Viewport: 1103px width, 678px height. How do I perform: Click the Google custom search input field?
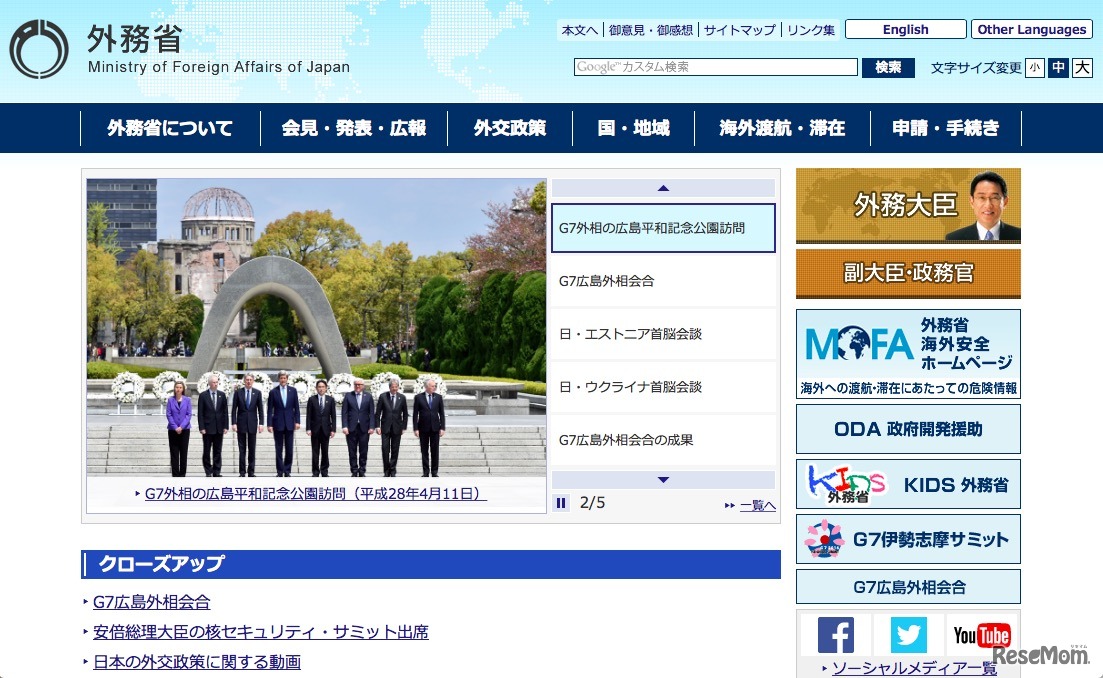click(x=715, y=67)
